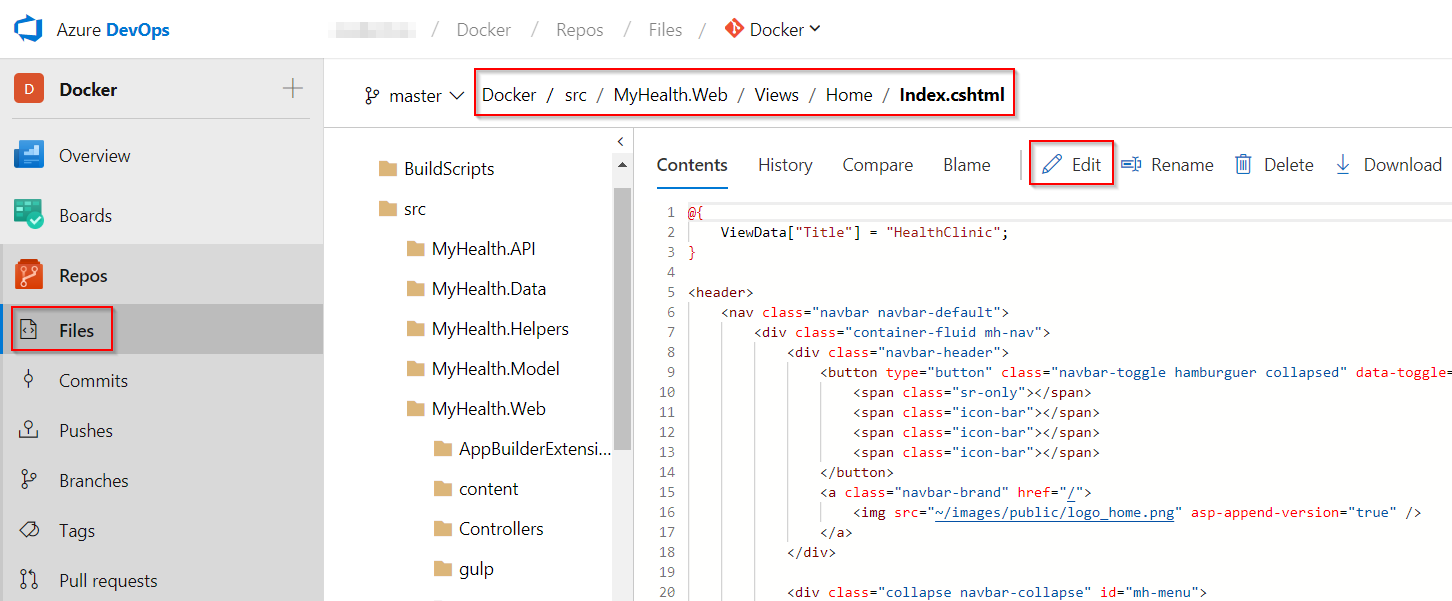Click the "HealthClinic" string in the code
The width and height of the screenshot is (1452, 601).
click(x=944, y=232)
